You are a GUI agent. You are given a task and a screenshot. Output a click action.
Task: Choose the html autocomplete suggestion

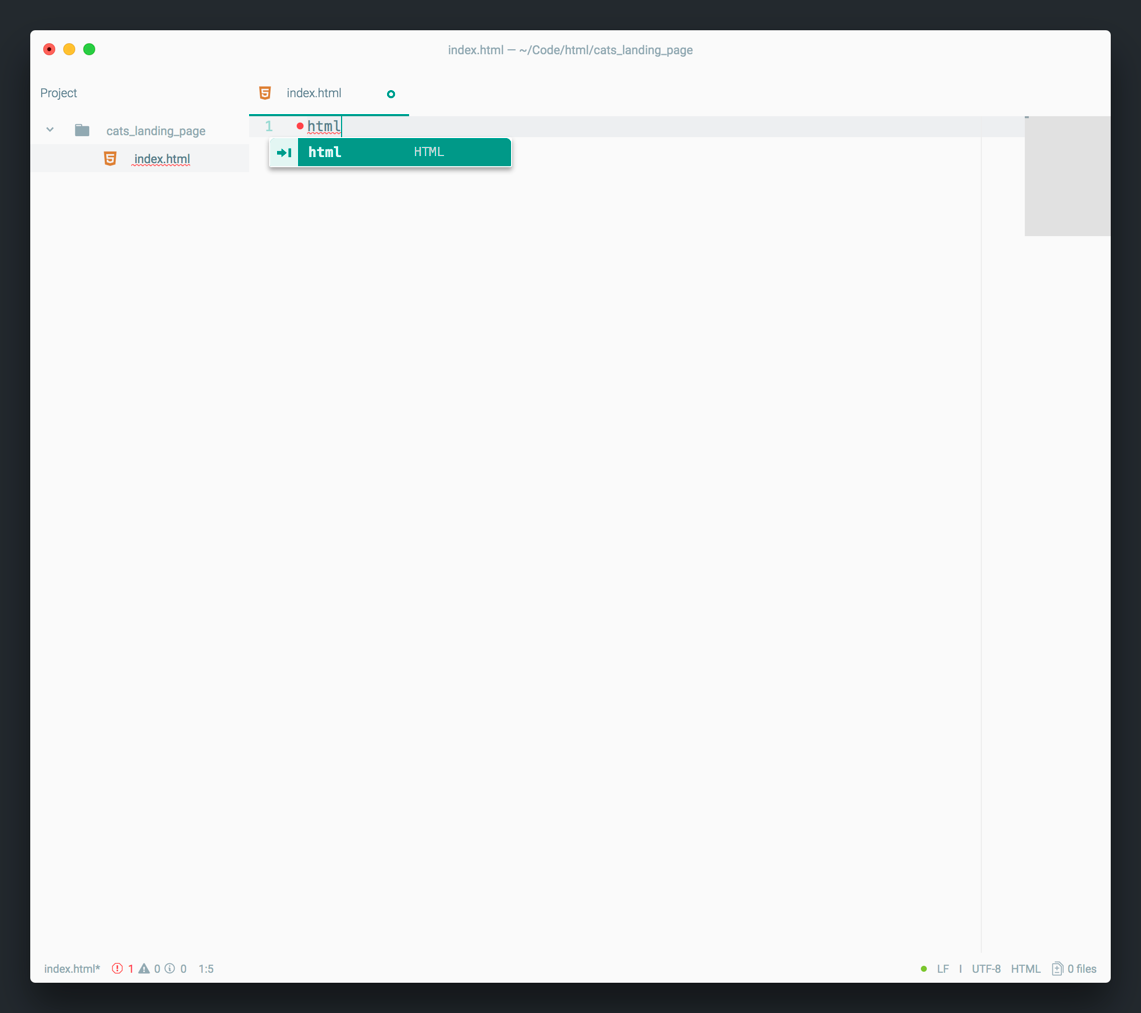click(x=390, y=152)
